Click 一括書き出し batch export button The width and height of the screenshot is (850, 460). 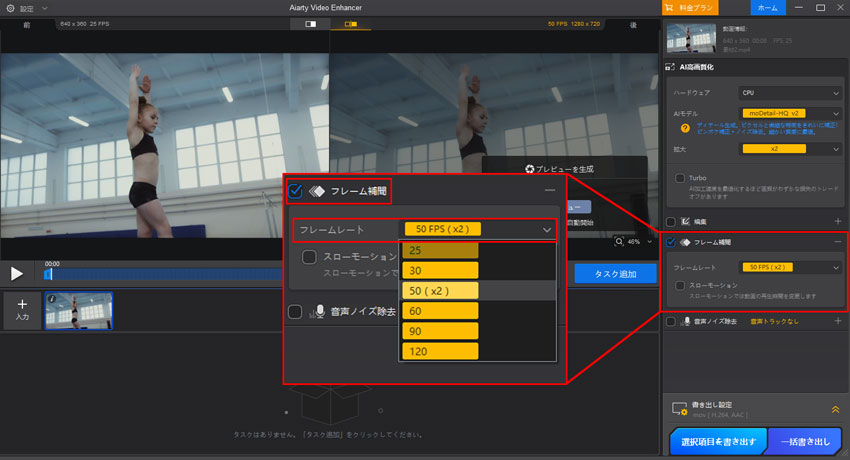(x=805, y=441)
